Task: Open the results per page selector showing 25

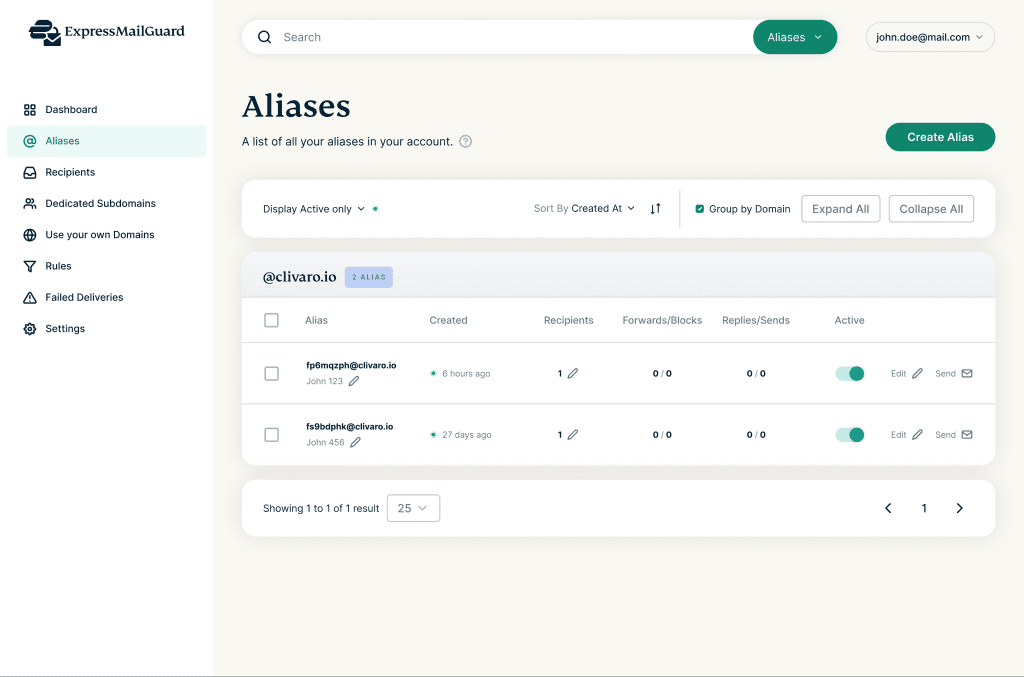Action: tap(413, 508)
